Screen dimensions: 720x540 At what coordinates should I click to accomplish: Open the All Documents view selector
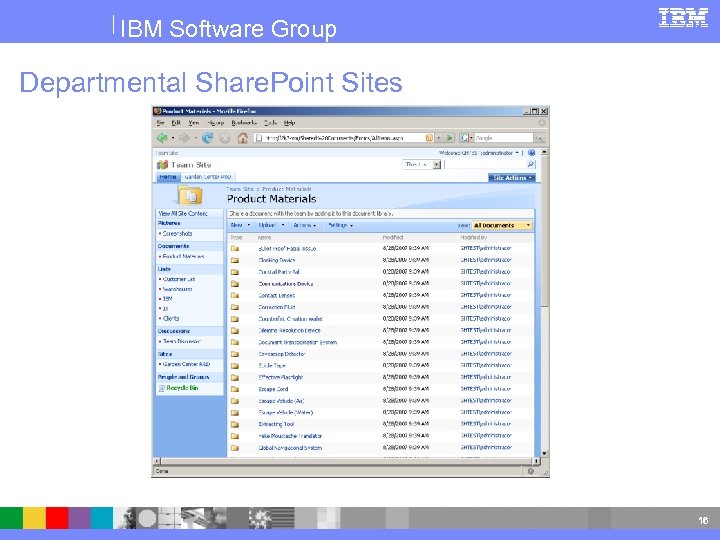(x=502, y=225)
